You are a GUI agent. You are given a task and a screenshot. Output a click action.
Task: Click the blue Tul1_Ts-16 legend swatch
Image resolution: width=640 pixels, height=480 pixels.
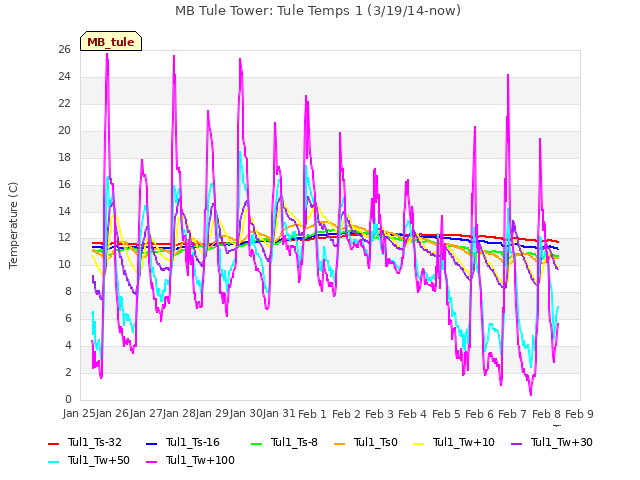pos(151,443)
